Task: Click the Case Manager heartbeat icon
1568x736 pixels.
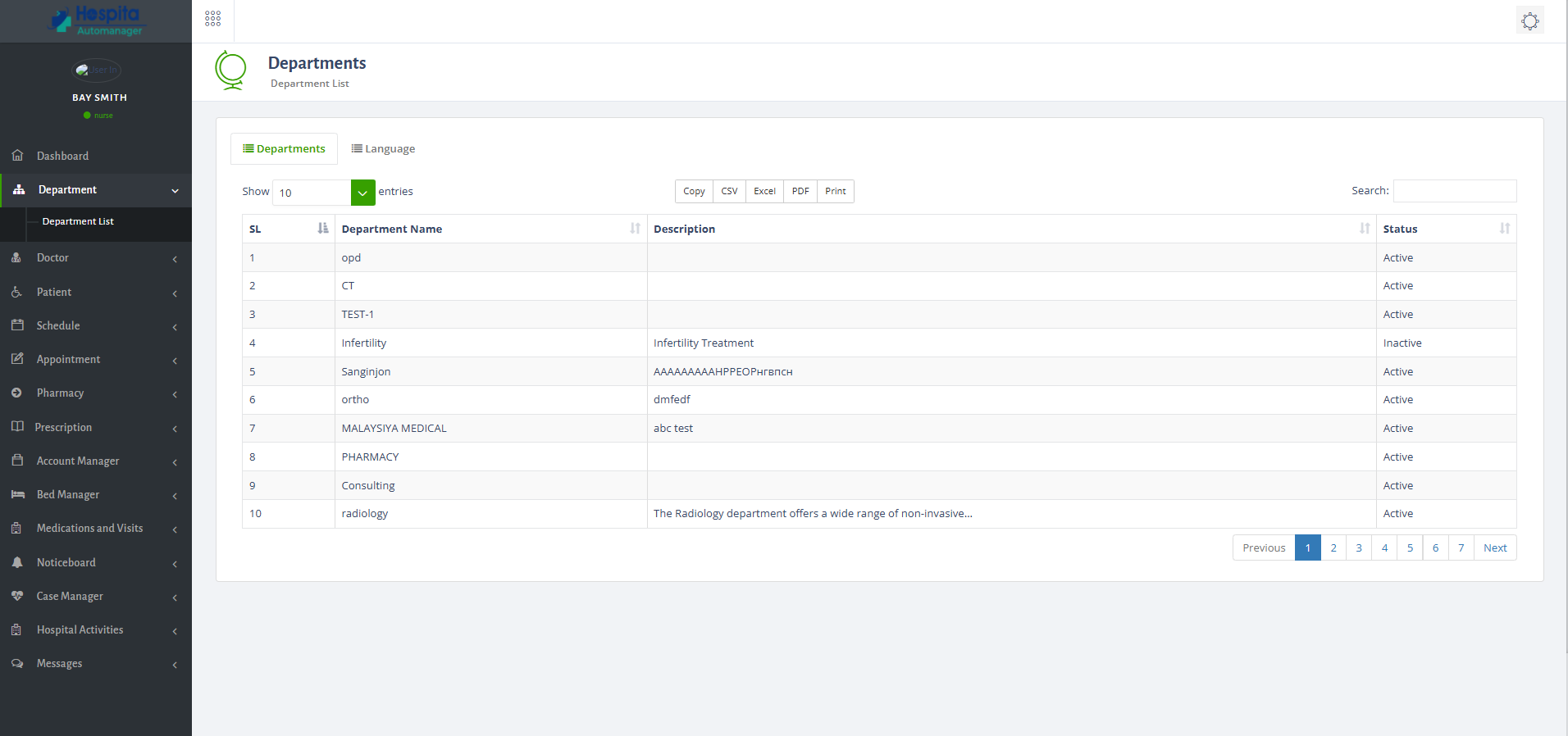Action: (x=17, y=596)
